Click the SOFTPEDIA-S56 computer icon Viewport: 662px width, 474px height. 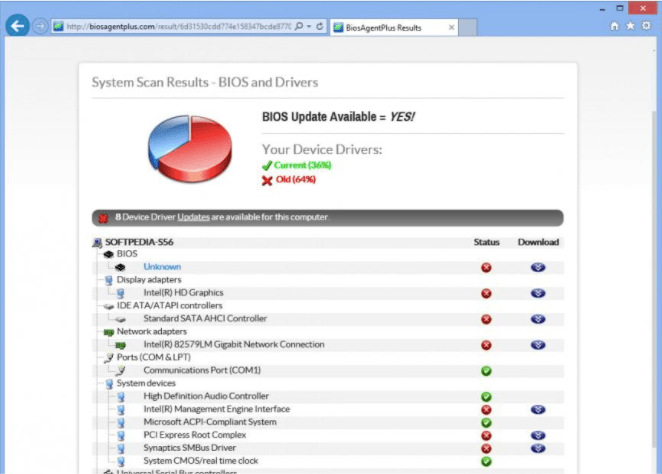click(x=97, y=242)
